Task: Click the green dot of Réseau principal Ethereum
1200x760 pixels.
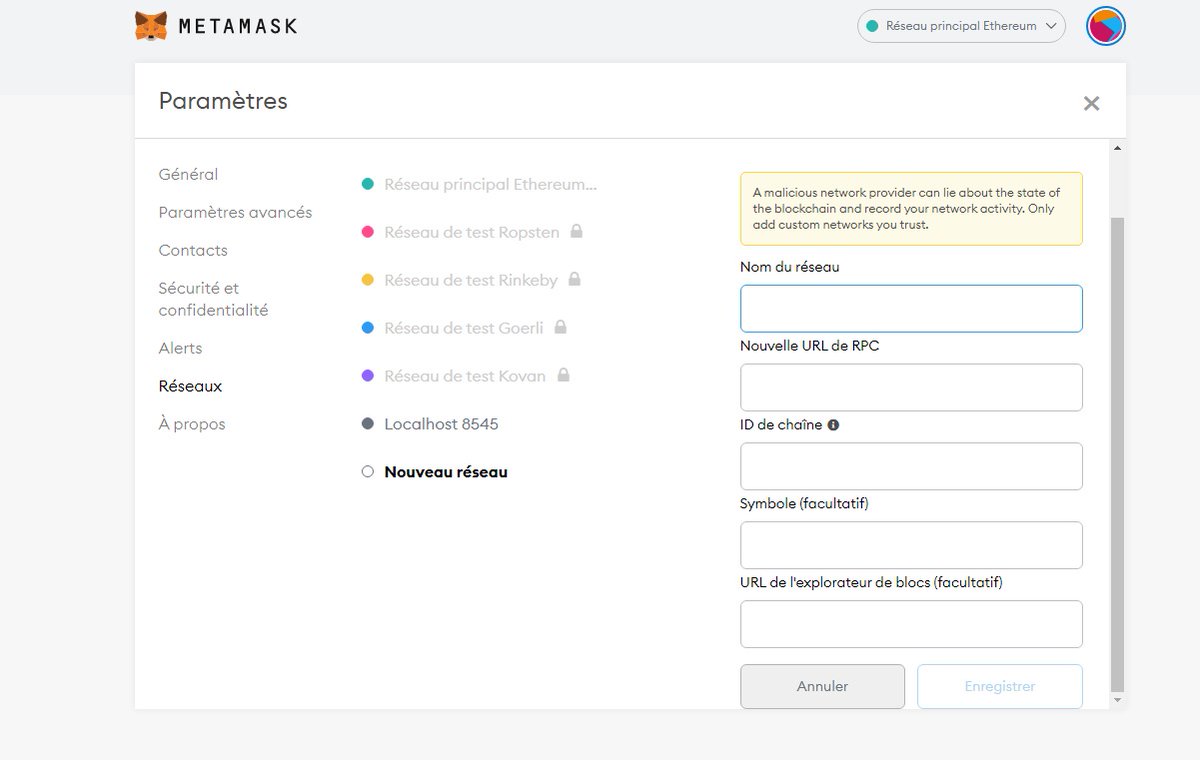Action: coord(367,184)
